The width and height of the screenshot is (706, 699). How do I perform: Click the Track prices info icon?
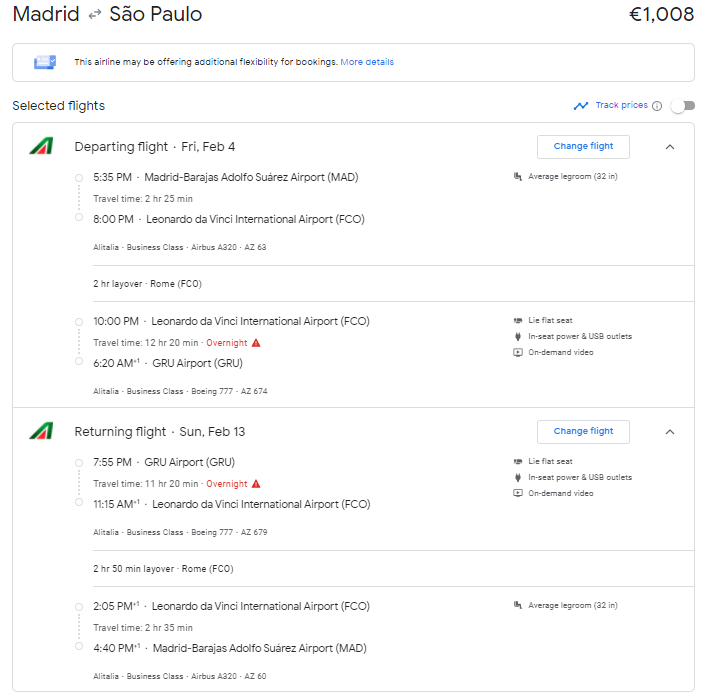pyautogui.click(x=657, y=106)
